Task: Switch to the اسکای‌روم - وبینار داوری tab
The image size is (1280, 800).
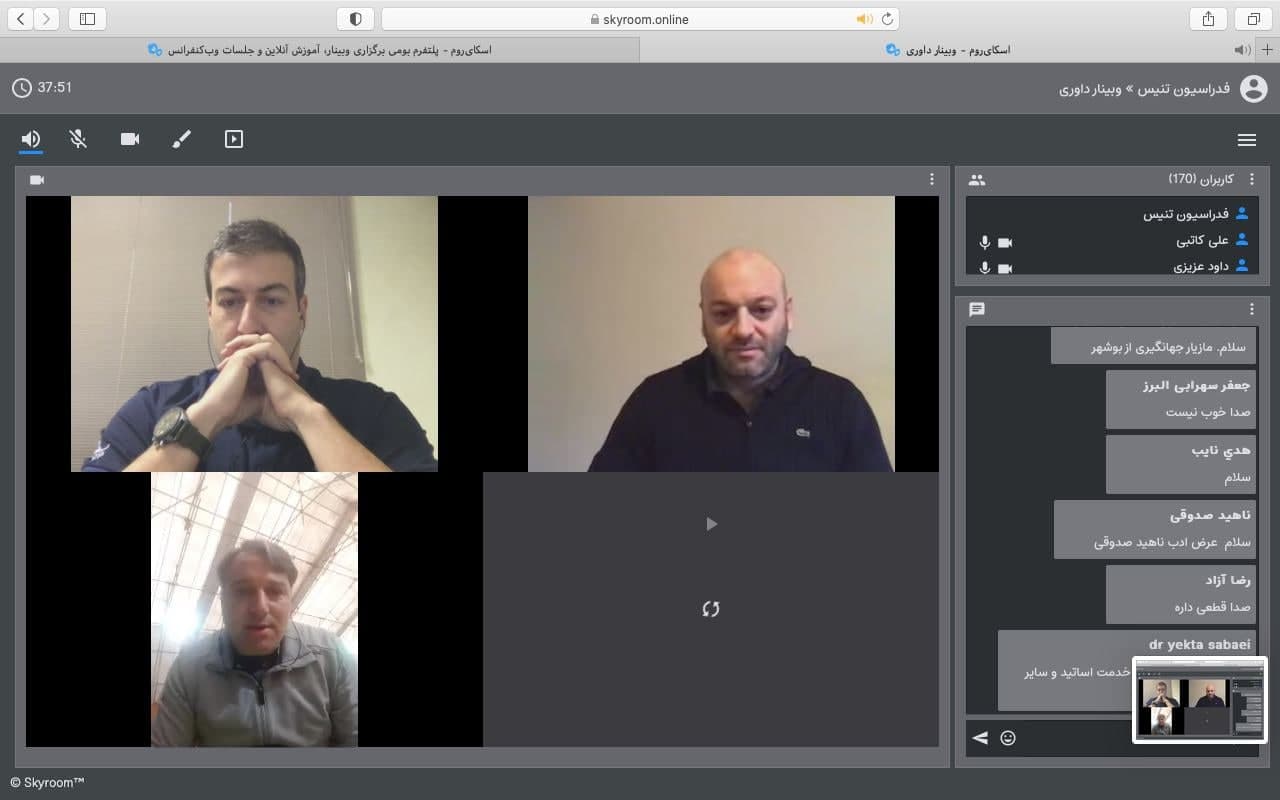Action: (x=947, y=50)
